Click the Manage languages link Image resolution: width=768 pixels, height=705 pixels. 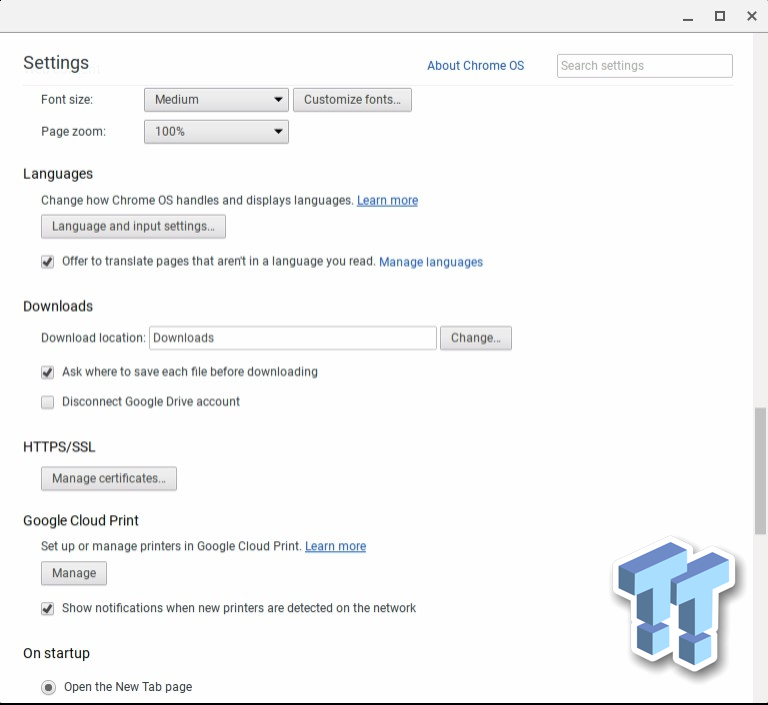coord(431,262)
